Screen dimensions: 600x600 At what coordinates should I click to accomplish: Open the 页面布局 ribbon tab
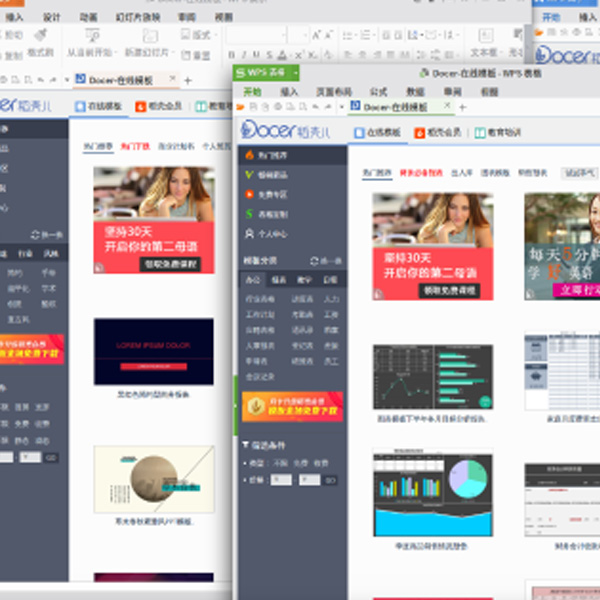click(333, 91)
